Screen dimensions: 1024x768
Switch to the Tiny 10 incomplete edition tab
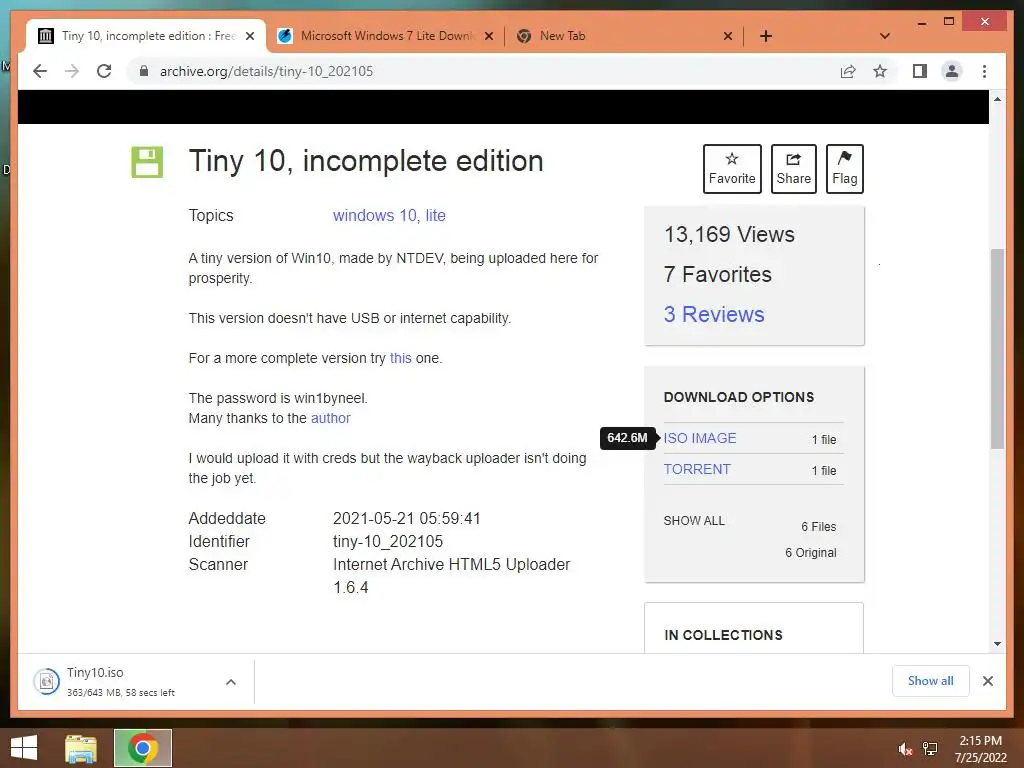[x=146, y=36]
